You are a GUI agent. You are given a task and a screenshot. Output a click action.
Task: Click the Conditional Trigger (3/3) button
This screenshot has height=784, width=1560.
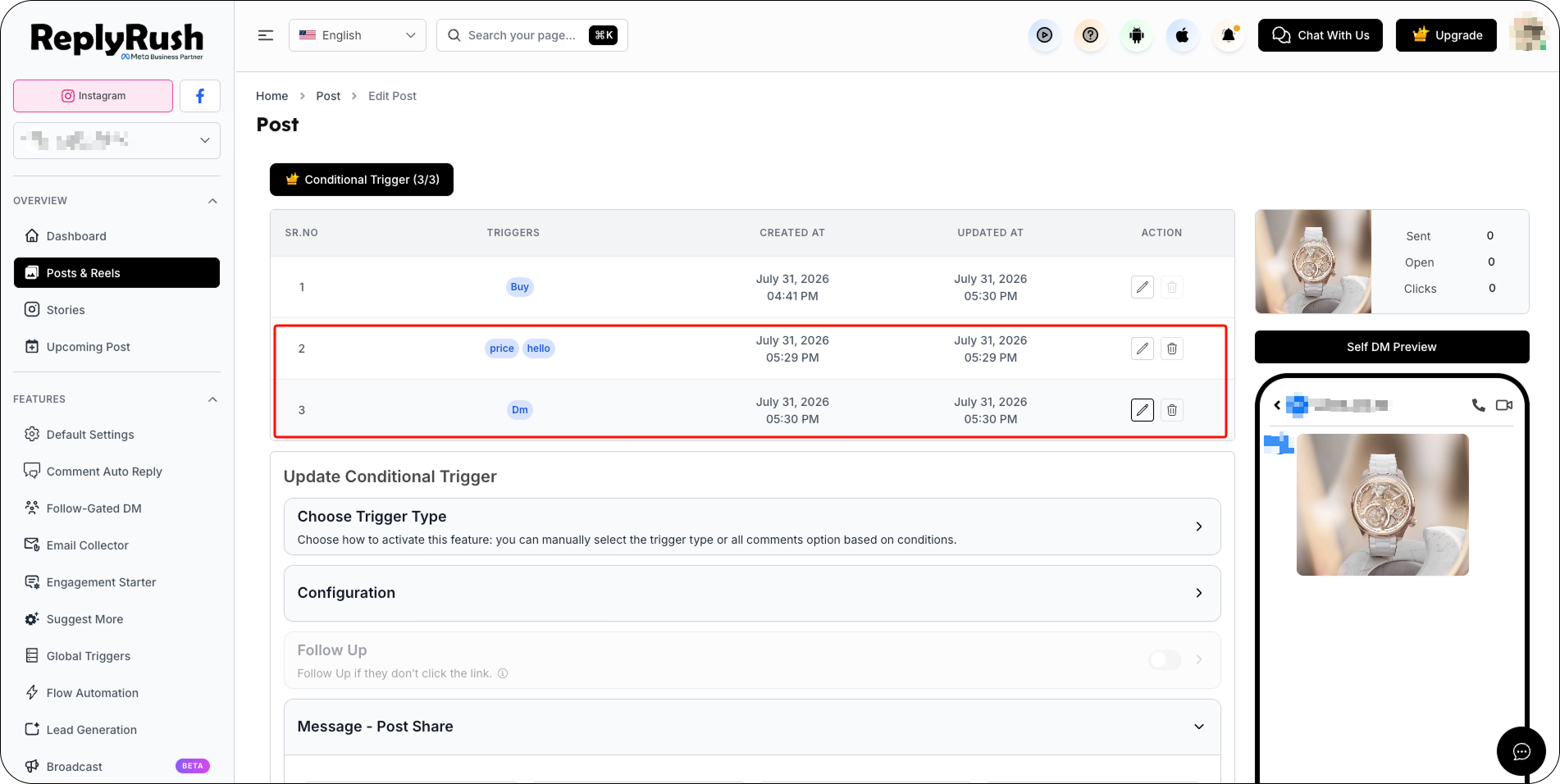coord(362,180)
